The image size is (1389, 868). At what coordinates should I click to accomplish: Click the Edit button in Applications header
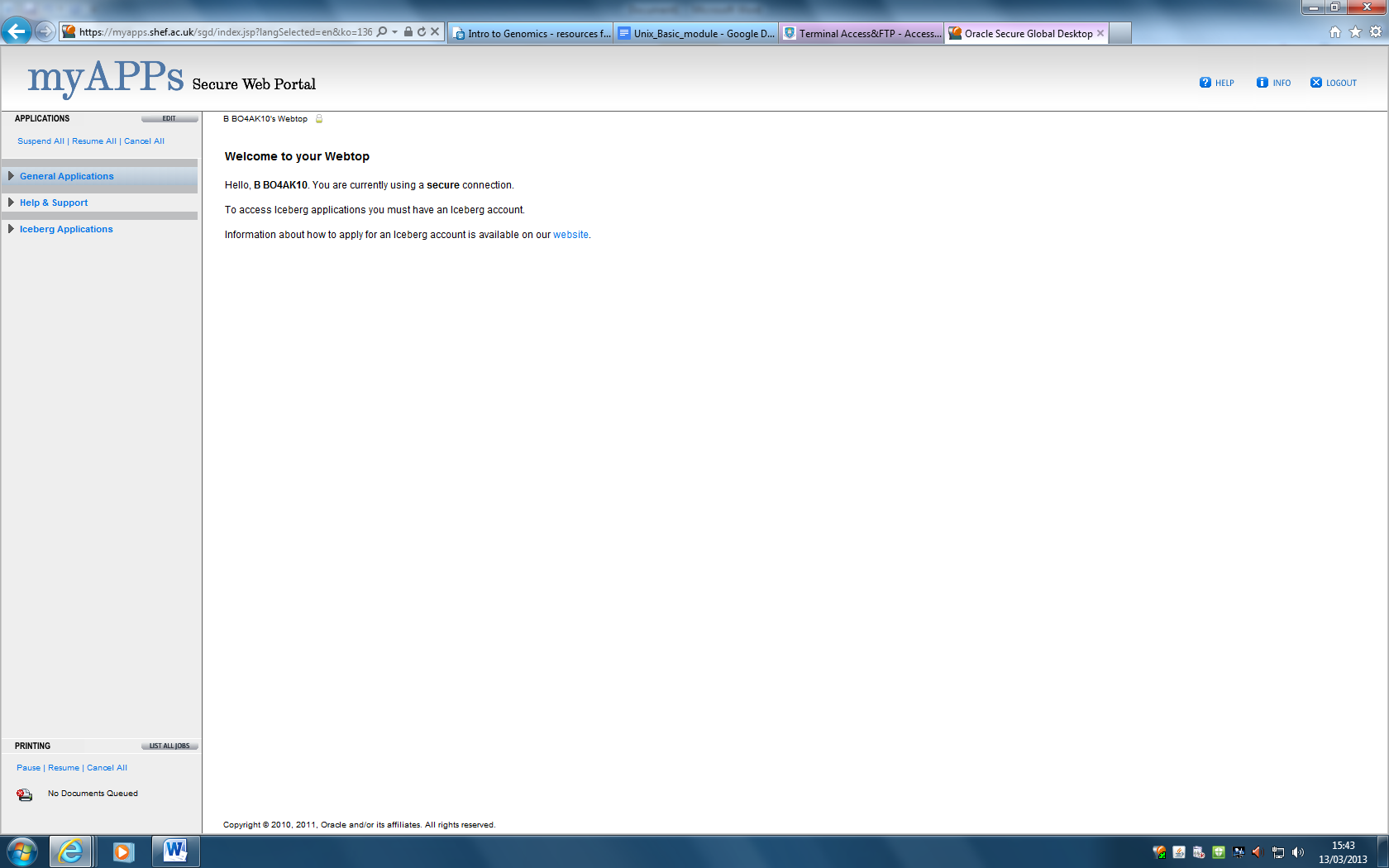pyautogui.click(x=169, y=119)
